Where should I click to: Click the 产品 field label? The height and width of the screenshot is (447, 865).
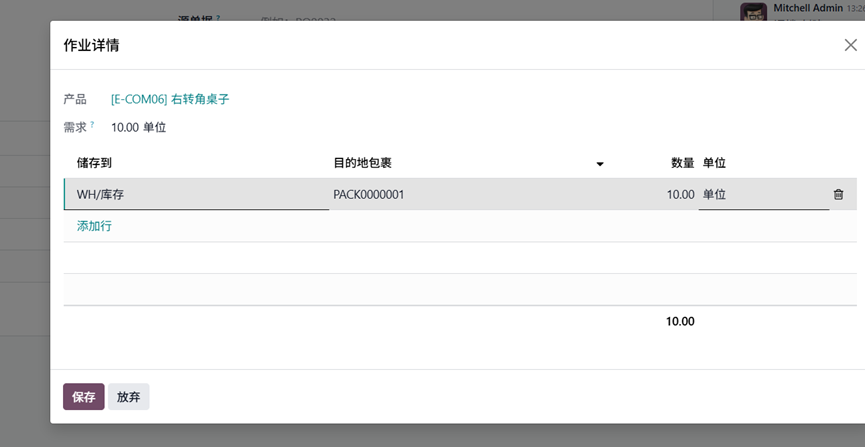click(x=74, y=99)
